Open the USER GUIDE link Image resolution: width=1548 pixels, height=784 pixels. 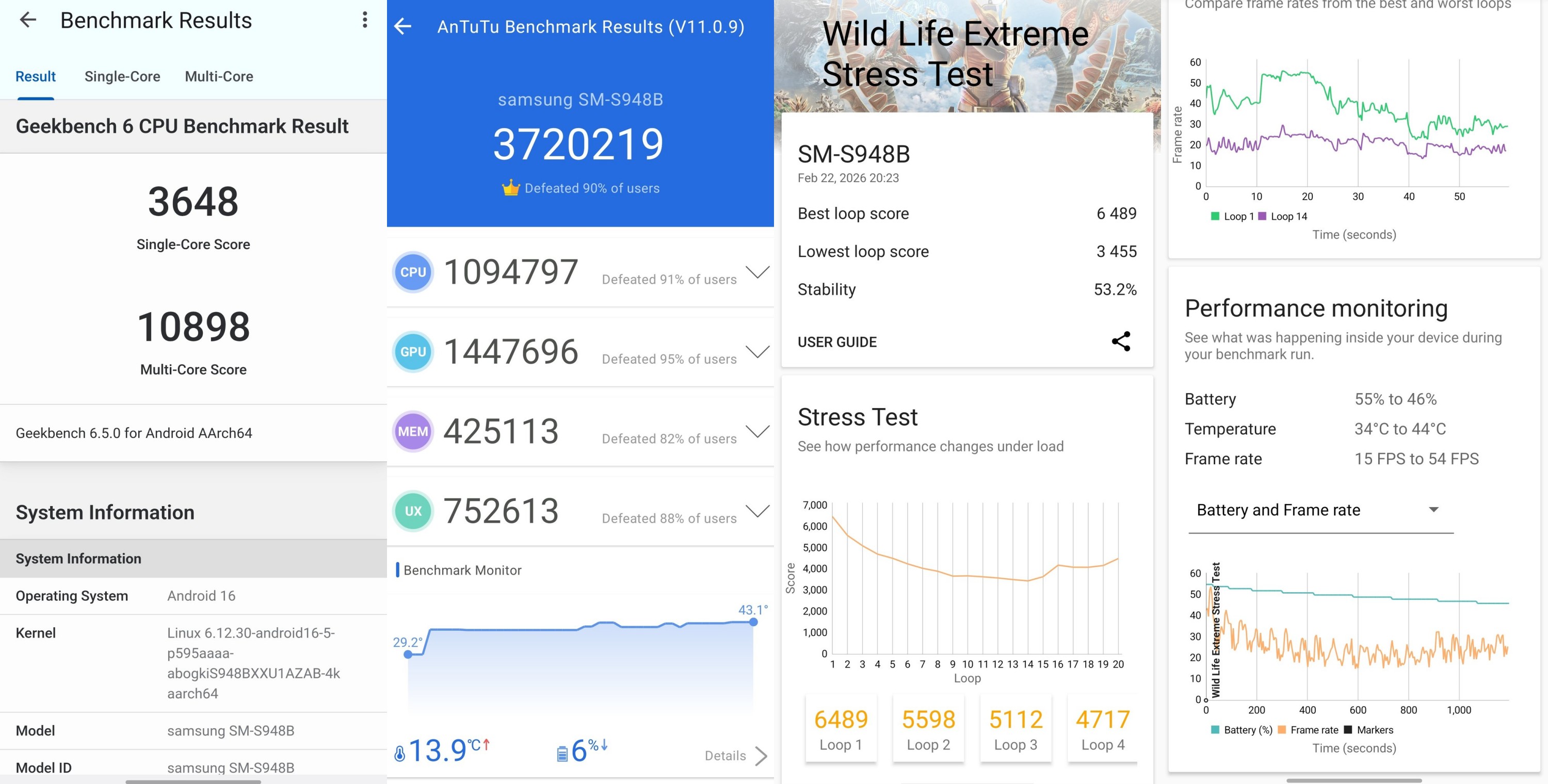coord(836,342)
